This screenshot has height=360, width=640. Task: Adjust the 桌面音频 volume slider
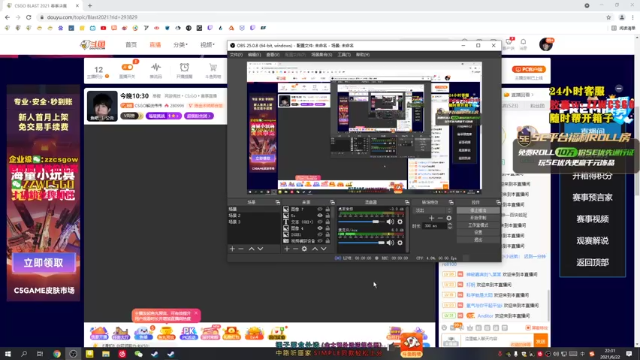[x=361, y=222]
